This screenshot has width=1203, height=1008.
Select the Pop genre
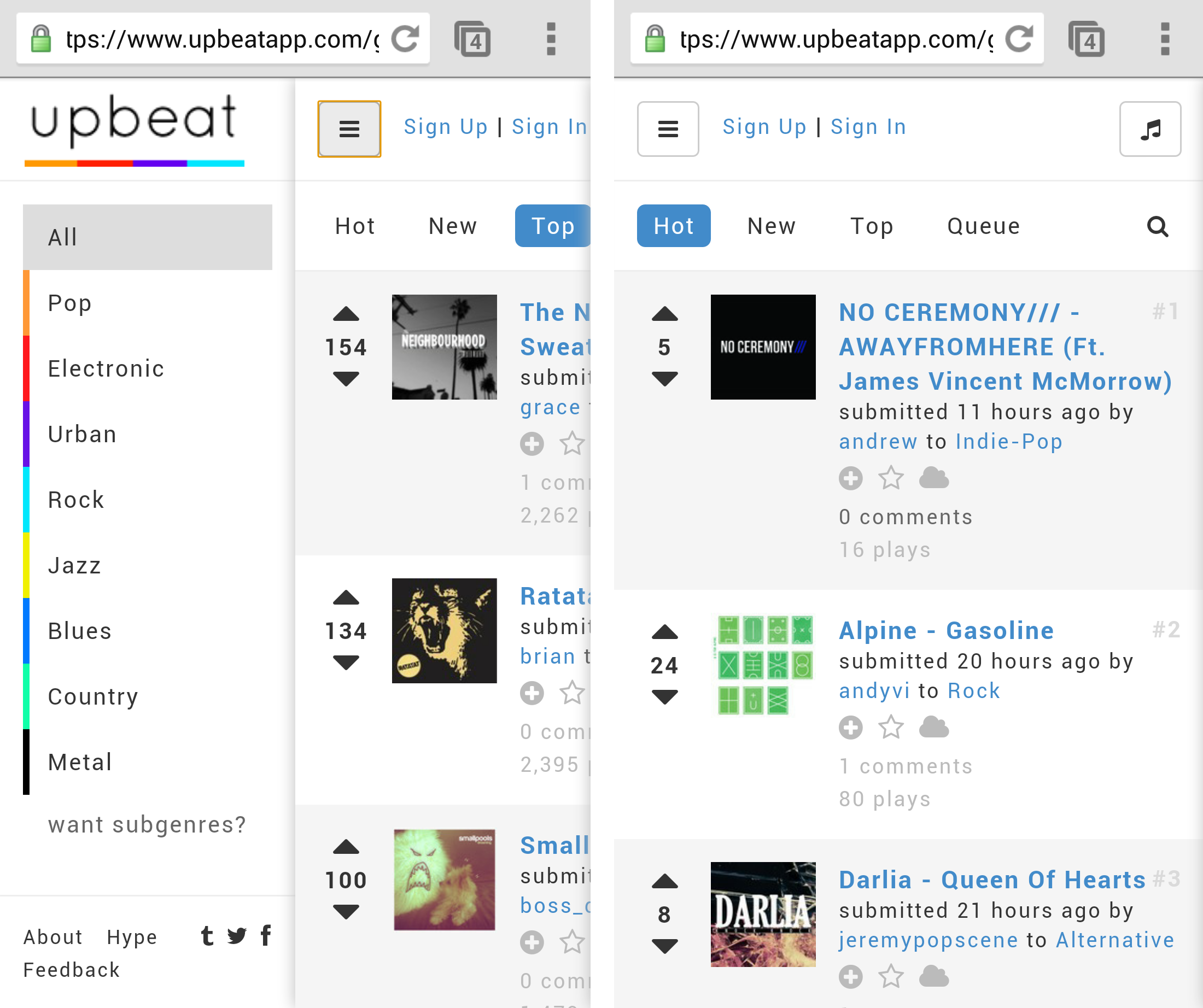[x=147, y=303]
